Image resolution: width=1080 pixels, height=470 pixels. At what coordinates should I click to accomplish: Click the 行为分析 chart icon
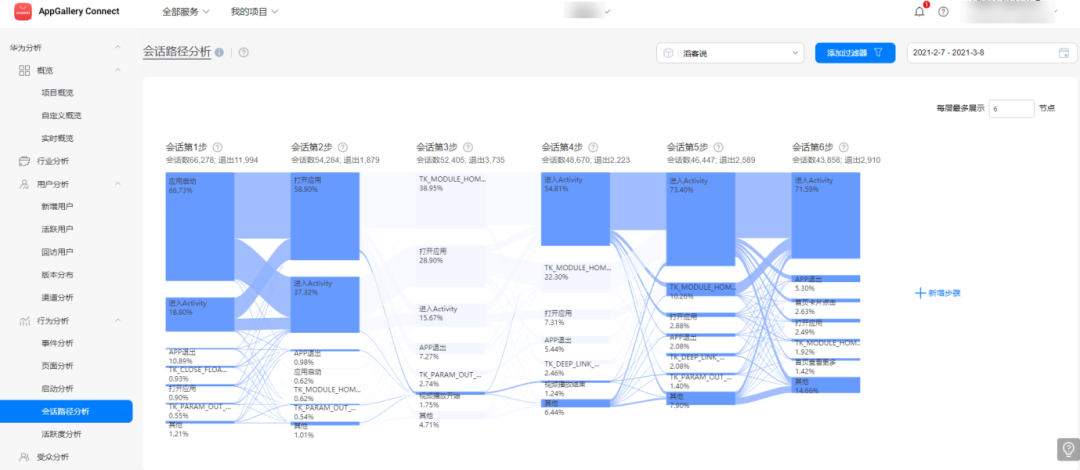(24, 320)
